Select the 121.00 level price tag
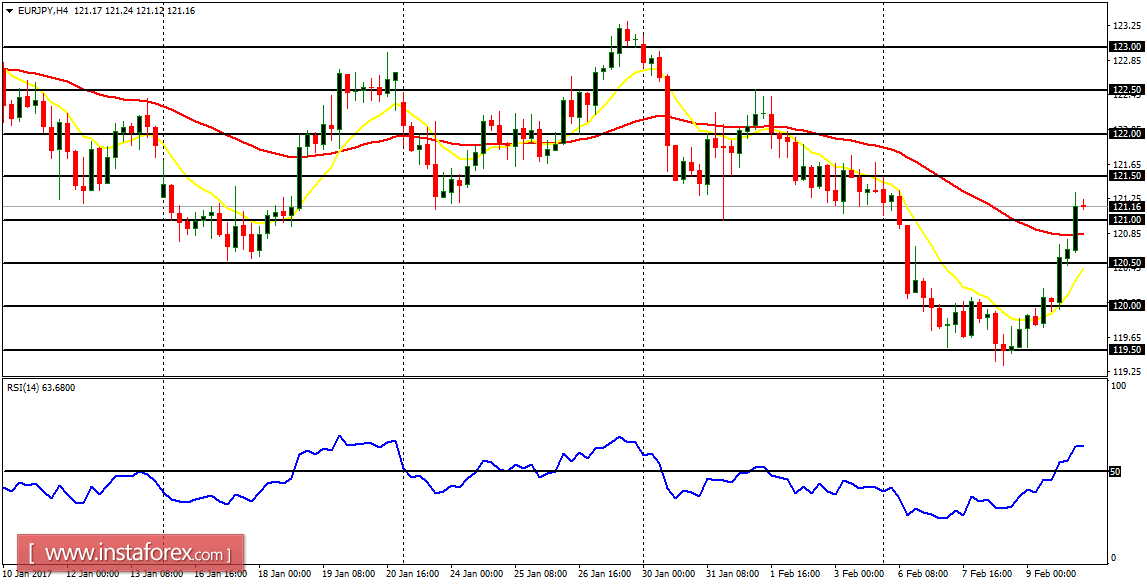This screenshot has width=1147, height=585. tap(1127, 219)
